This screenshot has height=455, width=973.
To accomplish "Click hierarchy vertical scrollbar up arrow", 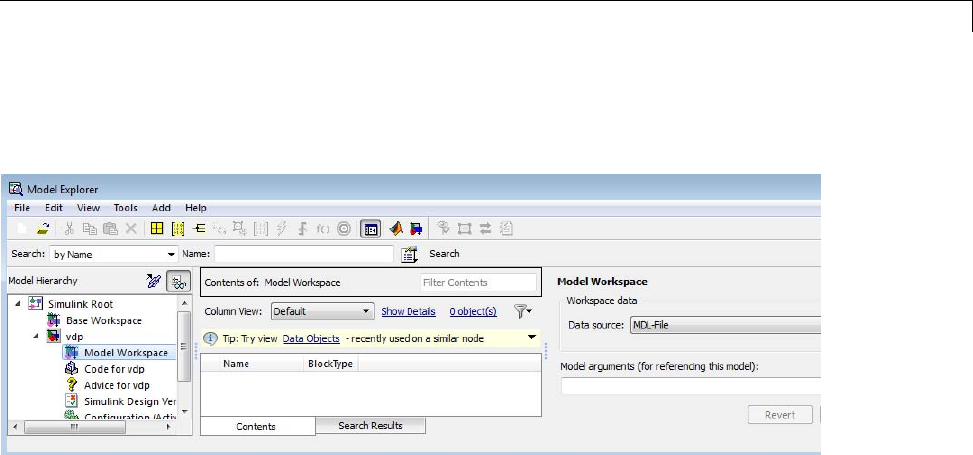I will pos(184,302).
